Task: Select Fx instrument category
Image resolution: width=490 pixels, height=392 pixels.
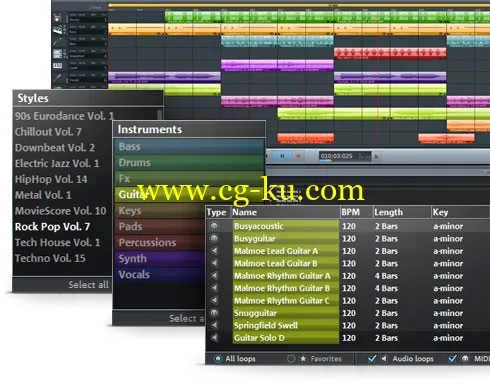Action: 189,178
